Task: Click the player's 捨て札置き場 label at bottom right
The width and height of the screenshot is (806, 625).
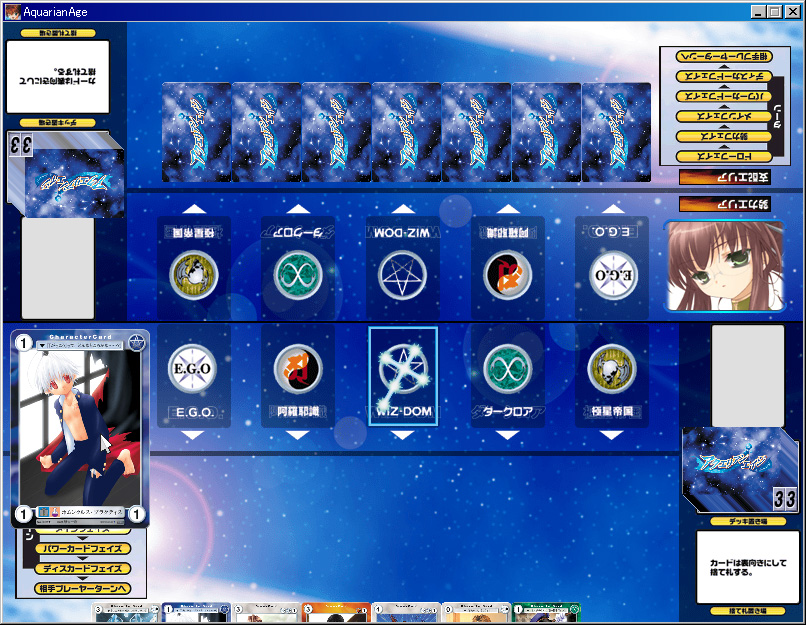Action: [748, 611]
